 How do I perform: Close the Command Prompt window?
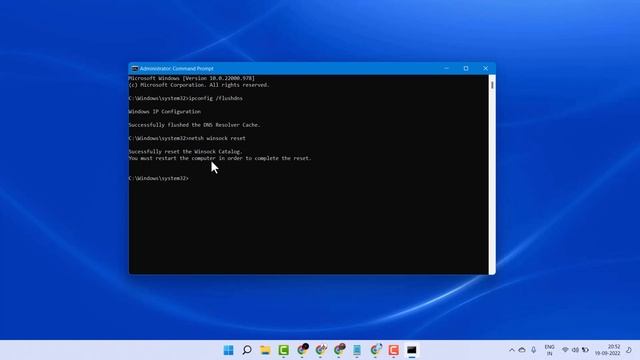click(x=485, y=69)
